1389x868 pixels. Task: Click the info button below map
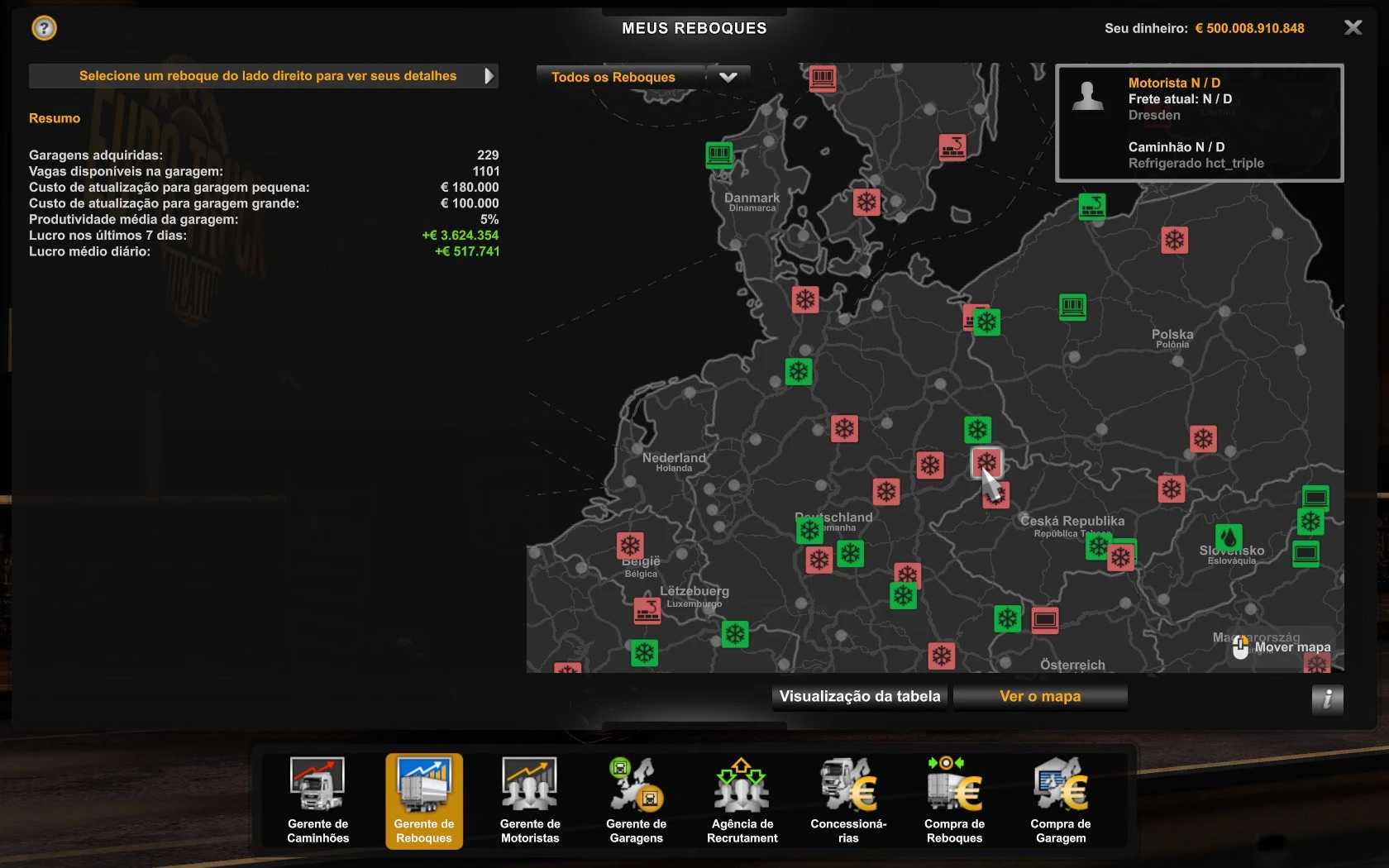pos(1327,699)
